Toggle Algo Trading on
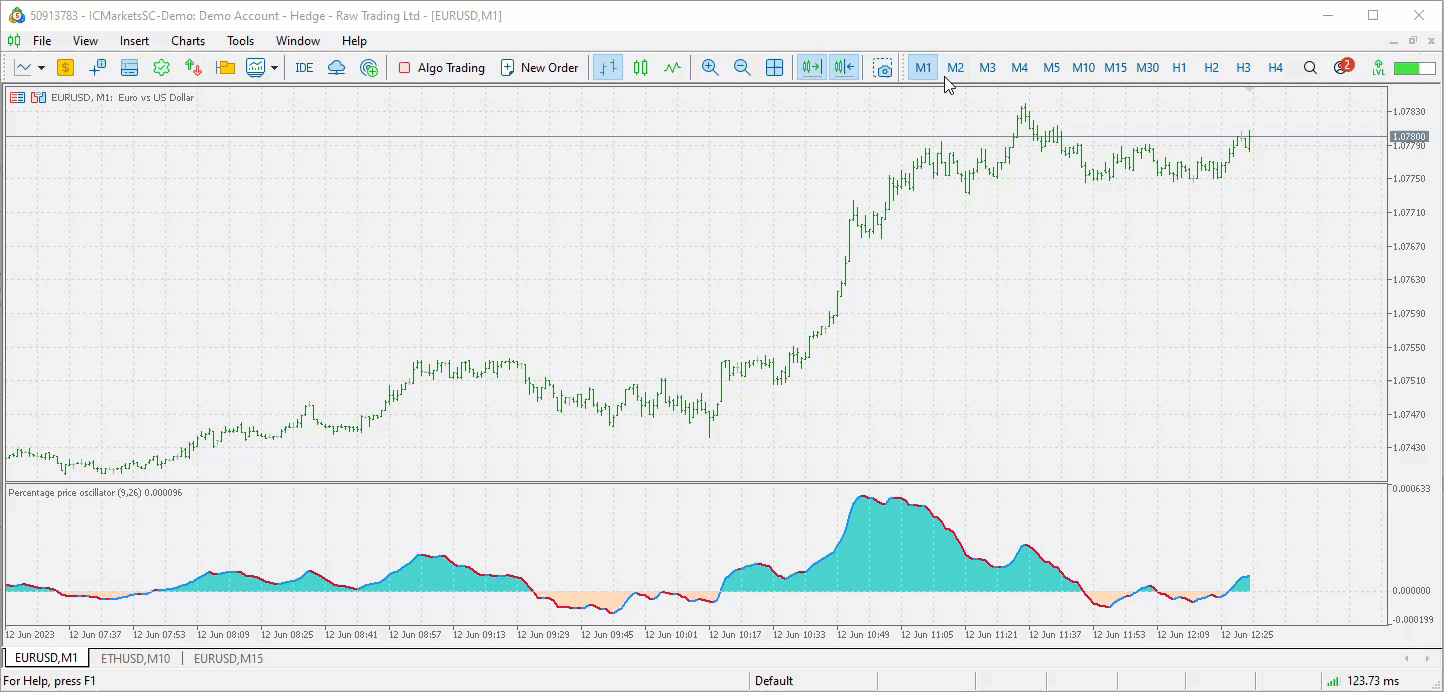 coord(441,67)
